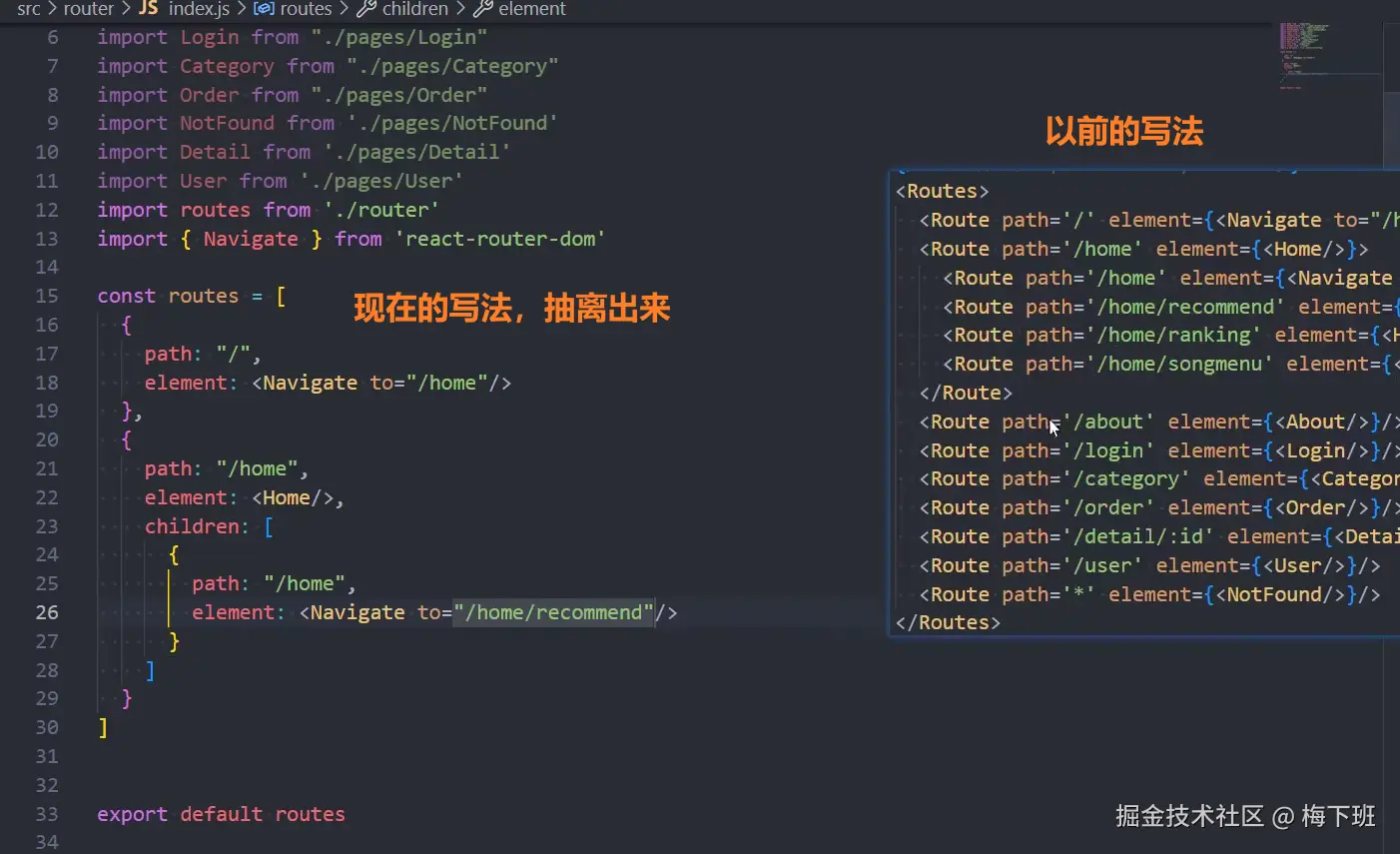Click line number 15 in gutter

pyautogui.click(x=47, y=296)
